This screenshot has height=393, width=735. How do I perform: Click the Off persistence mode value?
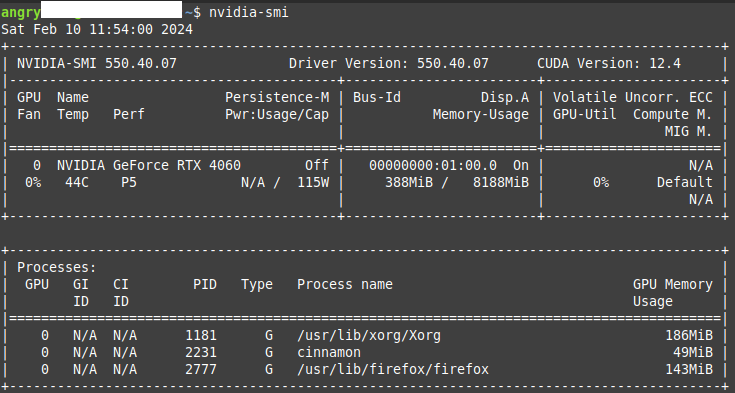point(317,165)
